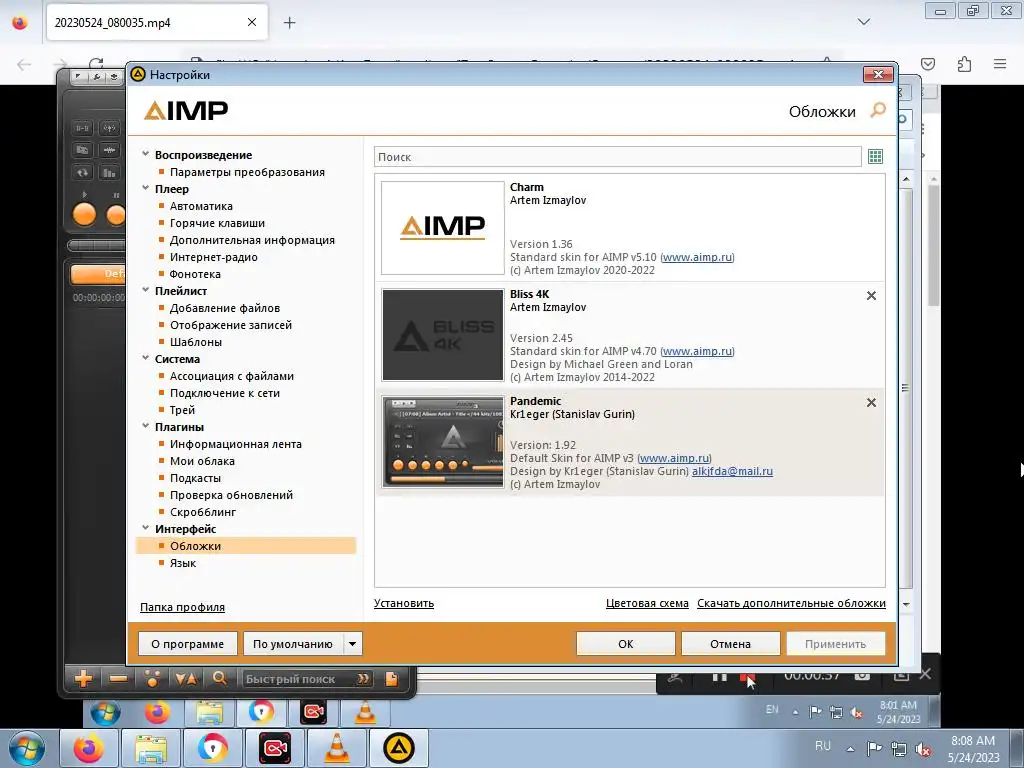Open Ассоциация с файлами page
This screenshot has height=768, width=1024.
[232, 376]
